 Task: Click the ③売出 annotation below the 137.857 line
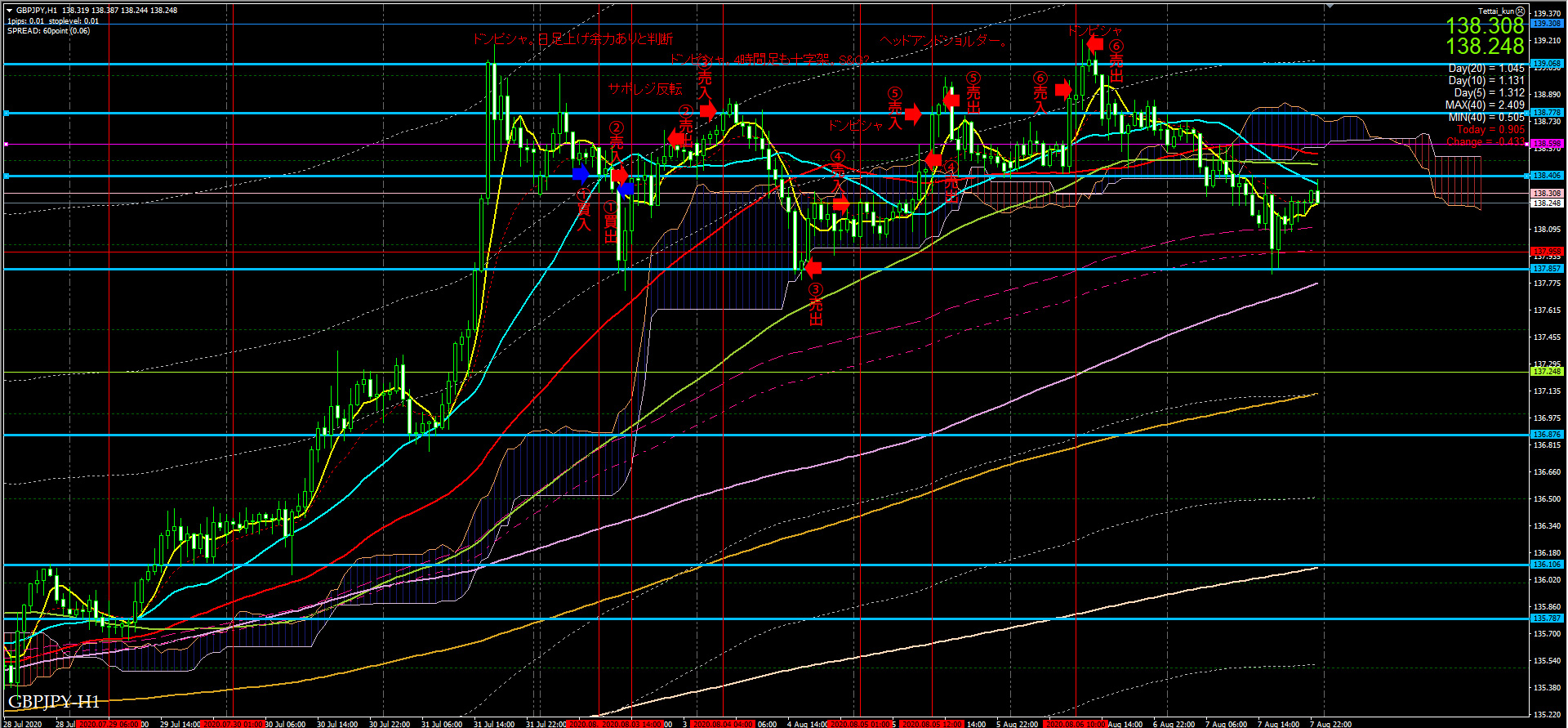[x=815, y=304]
